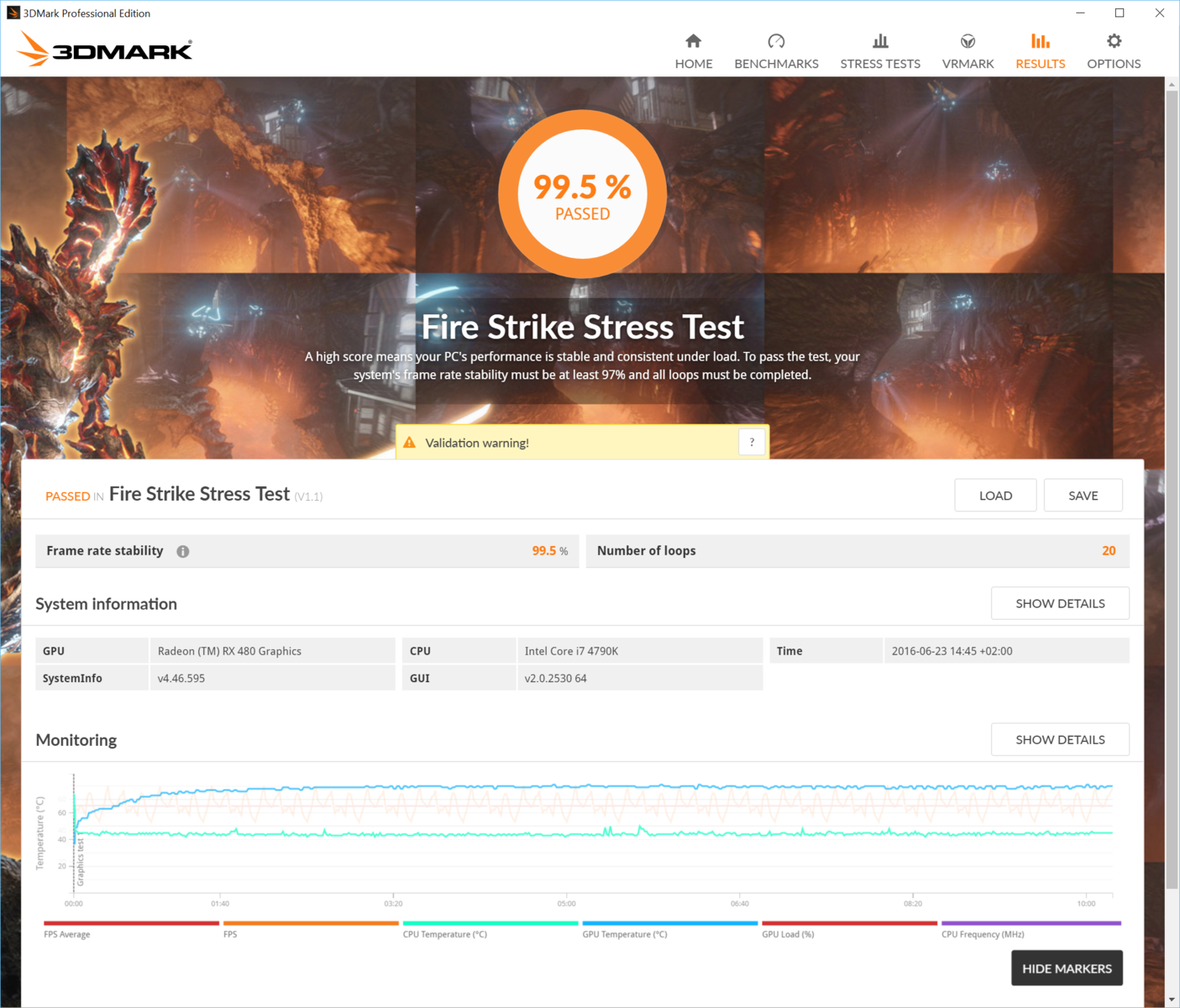Open the Home tab icon
Screen dimensions: 1180x1008
693,41
